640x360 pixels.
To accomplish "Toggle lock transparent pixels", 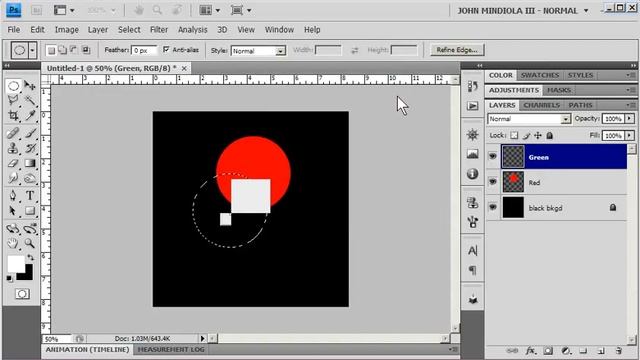I will click(x=514, y=136).
